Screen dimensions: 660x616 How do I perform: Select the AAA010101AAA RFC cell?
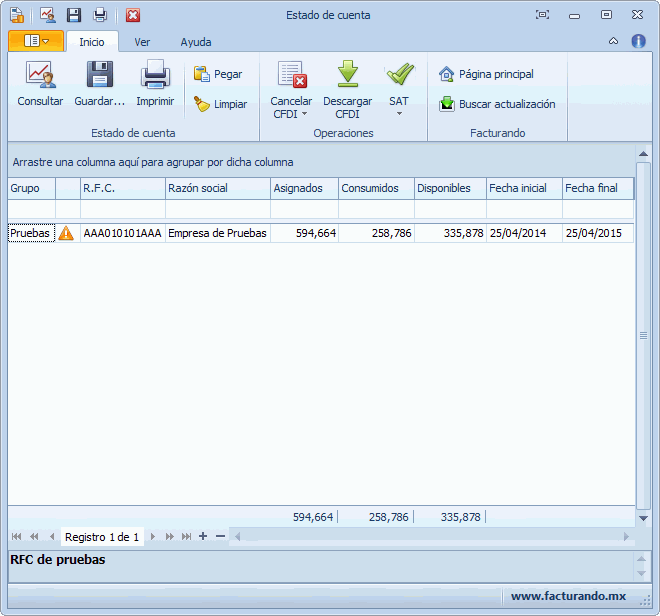click(122, 233)
